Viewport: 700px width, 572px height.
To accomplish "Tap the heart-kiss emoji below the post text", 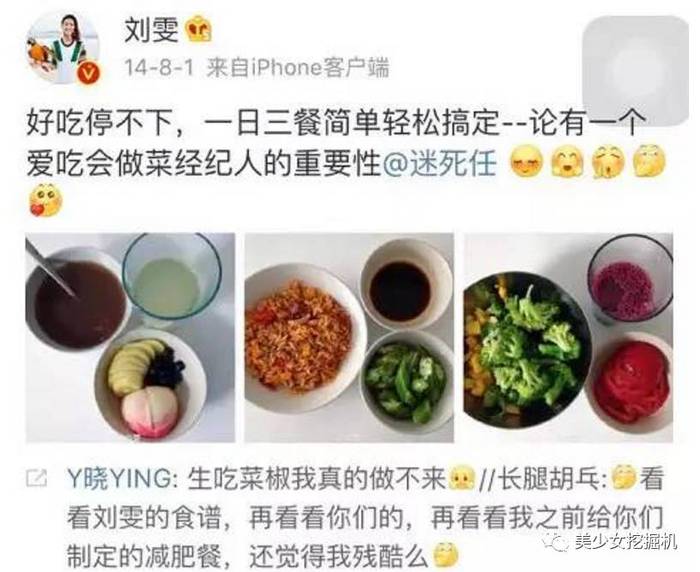I will coord(45,200).
